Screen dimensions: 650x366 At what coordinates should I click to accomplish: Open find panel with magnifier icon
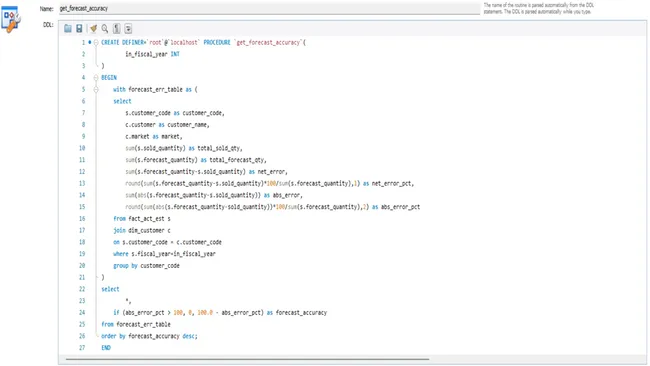click(x=105, y=29)
